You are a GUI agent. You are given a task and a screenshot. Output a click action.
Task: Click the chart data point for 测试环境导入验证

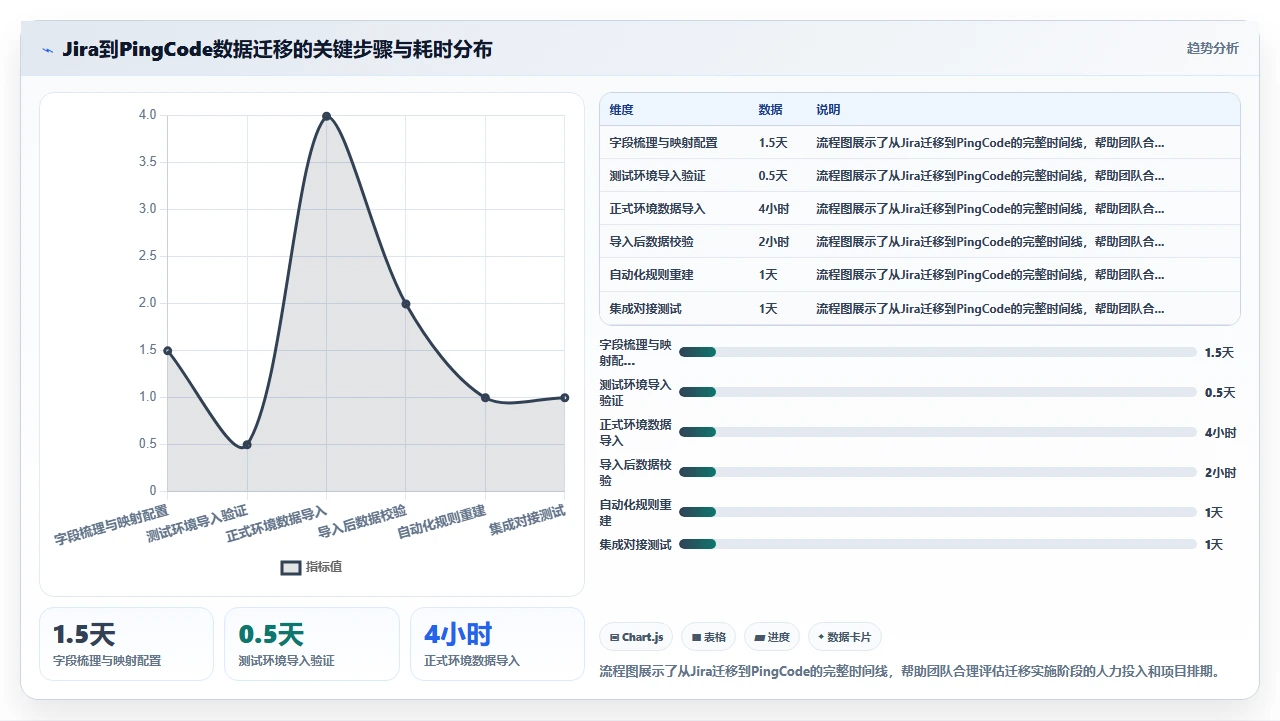pos(247,444)
